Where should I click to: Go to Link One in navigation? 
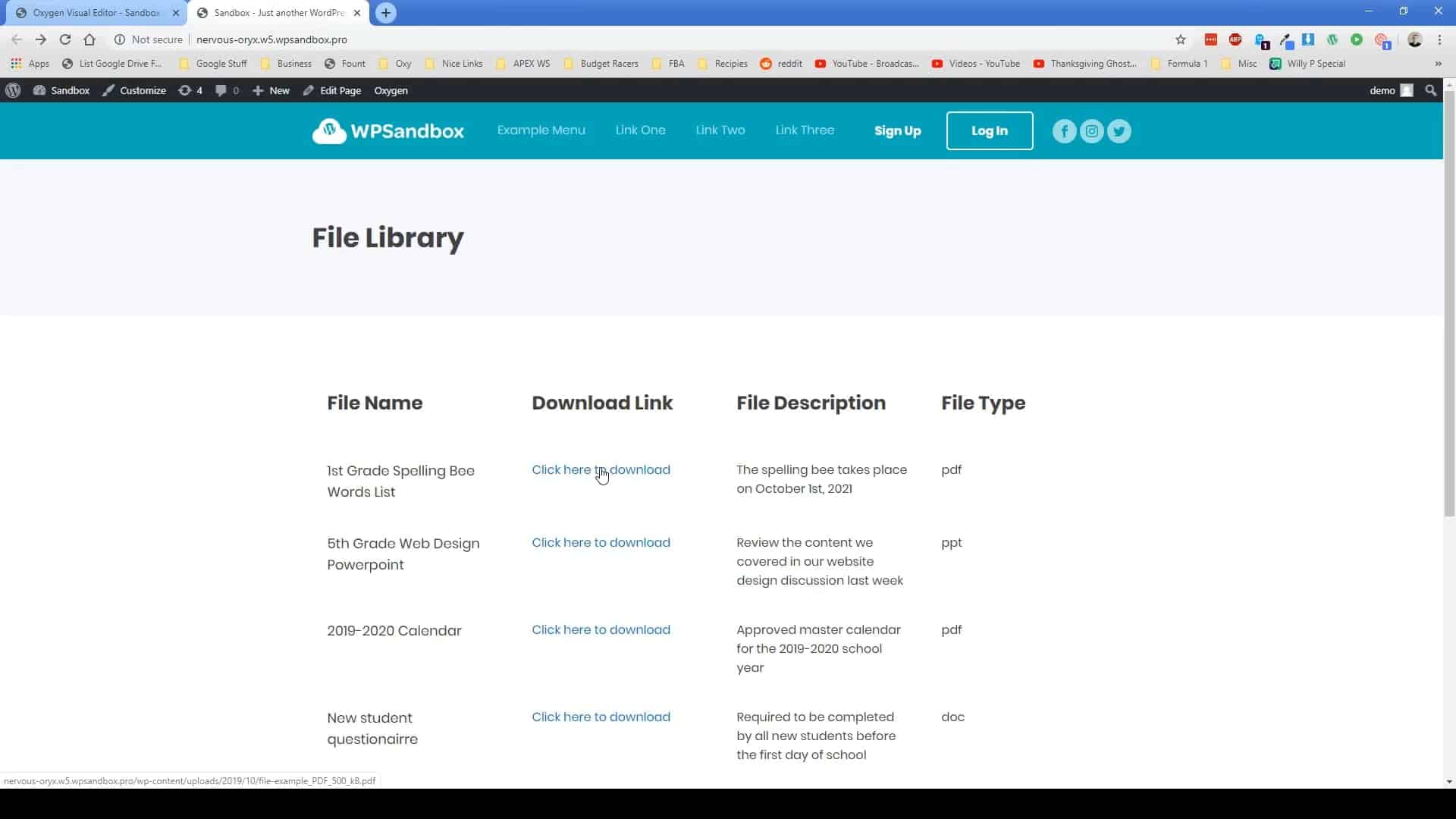click(x=640, y=130)
